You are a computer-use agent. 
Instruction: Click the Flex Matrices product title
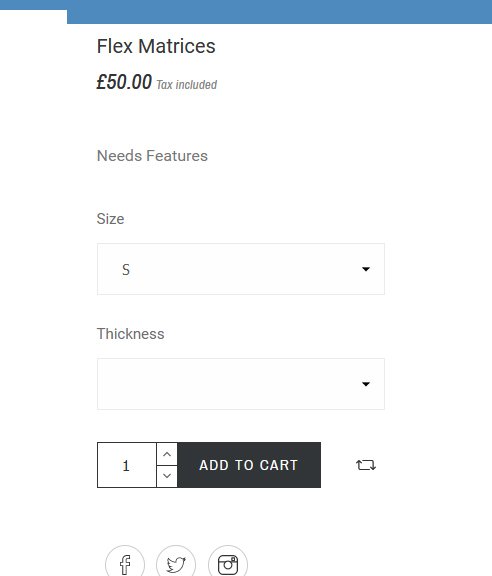pyautogui.click(x=156, y=46)
